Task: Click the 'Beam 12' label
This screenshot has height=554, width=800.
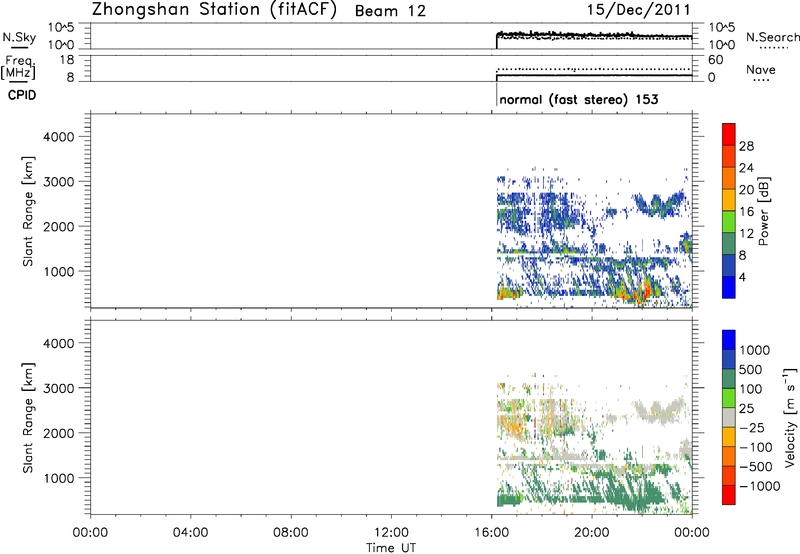Action: 390,11
